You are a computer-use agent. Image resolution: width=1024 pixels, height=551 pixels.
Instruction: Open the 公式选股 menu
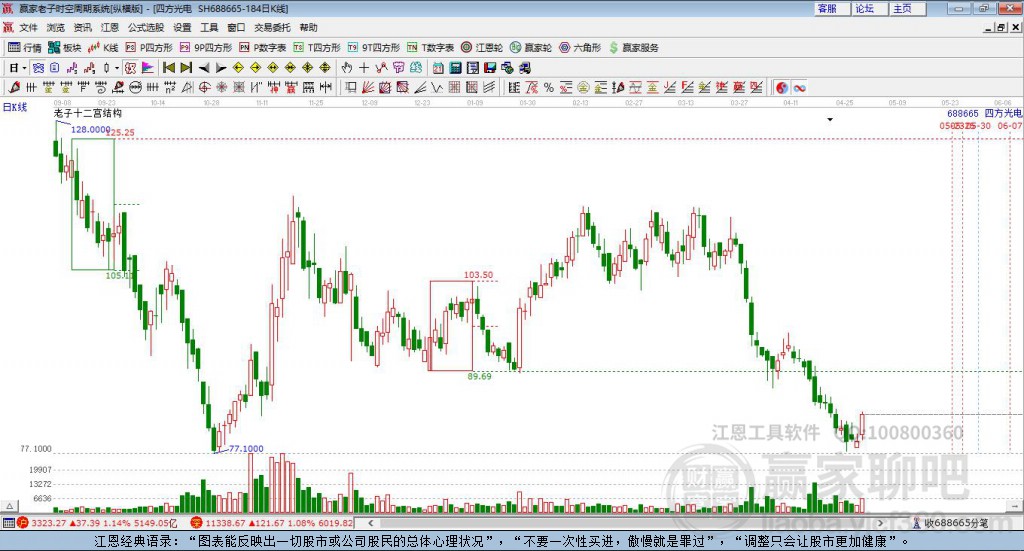coord(146,27)
